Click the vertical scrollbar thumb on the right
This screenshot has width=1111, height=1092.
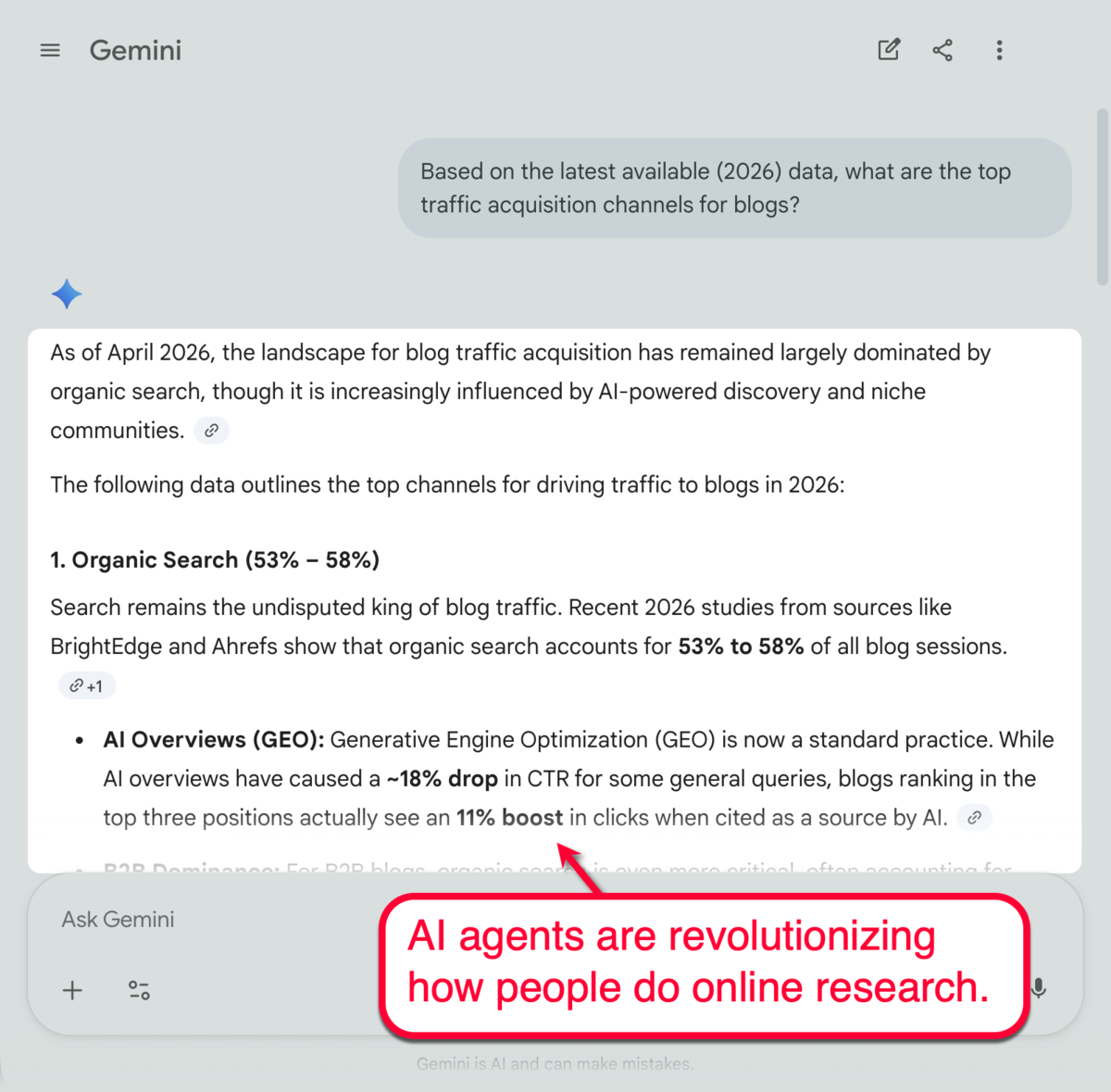[1102, 196]
